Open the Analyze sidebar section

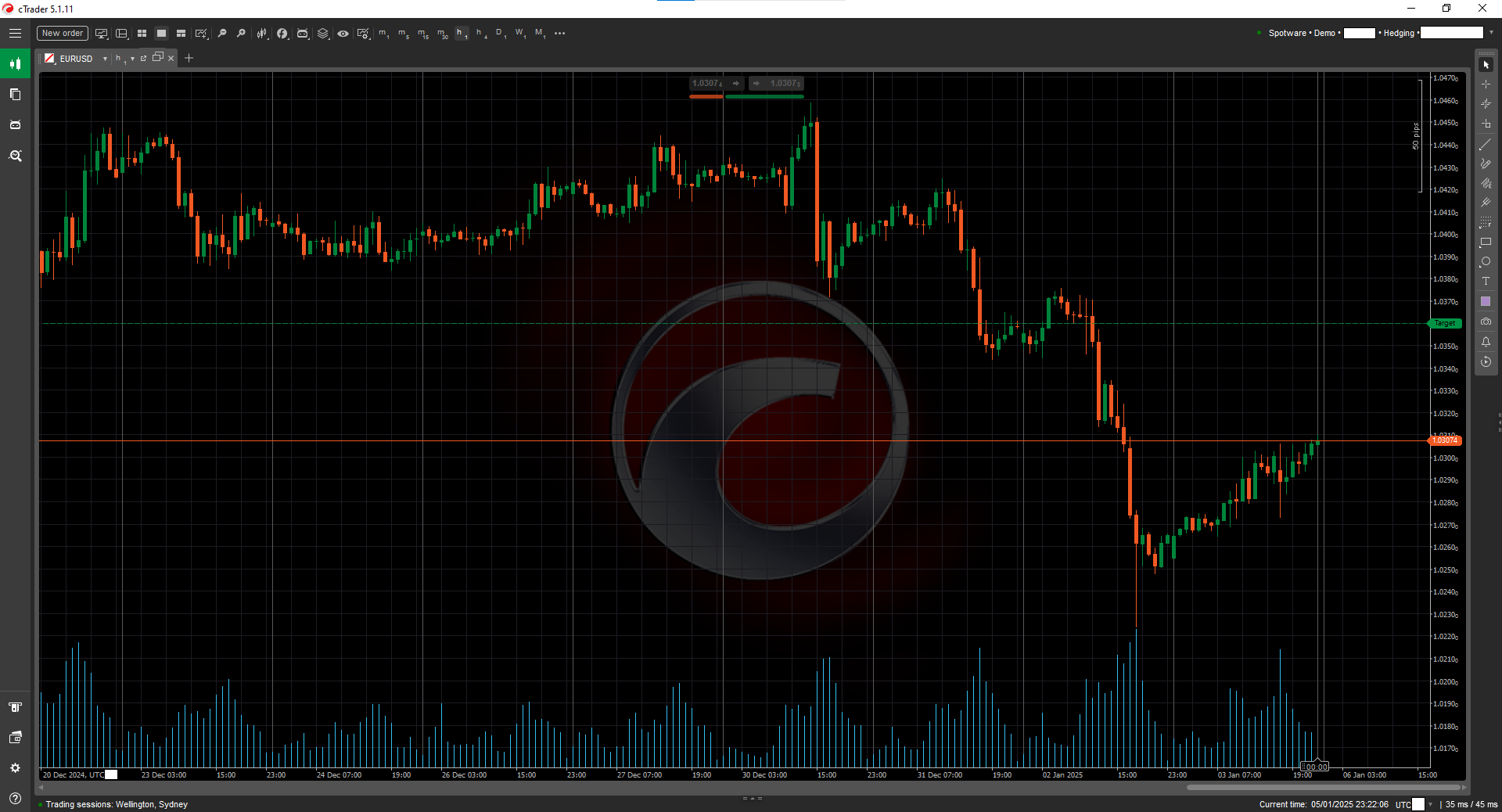pos(15,156)
